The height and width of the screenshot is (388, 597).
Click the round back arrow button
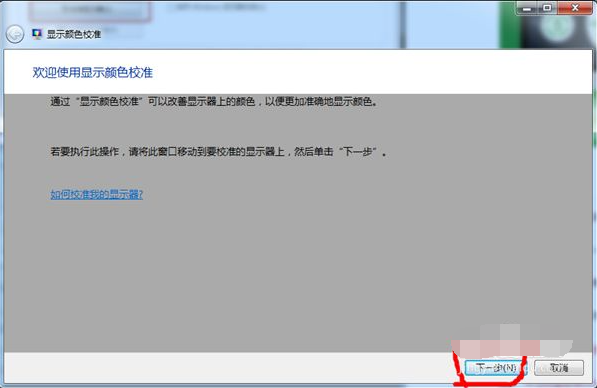coord(15,34)
